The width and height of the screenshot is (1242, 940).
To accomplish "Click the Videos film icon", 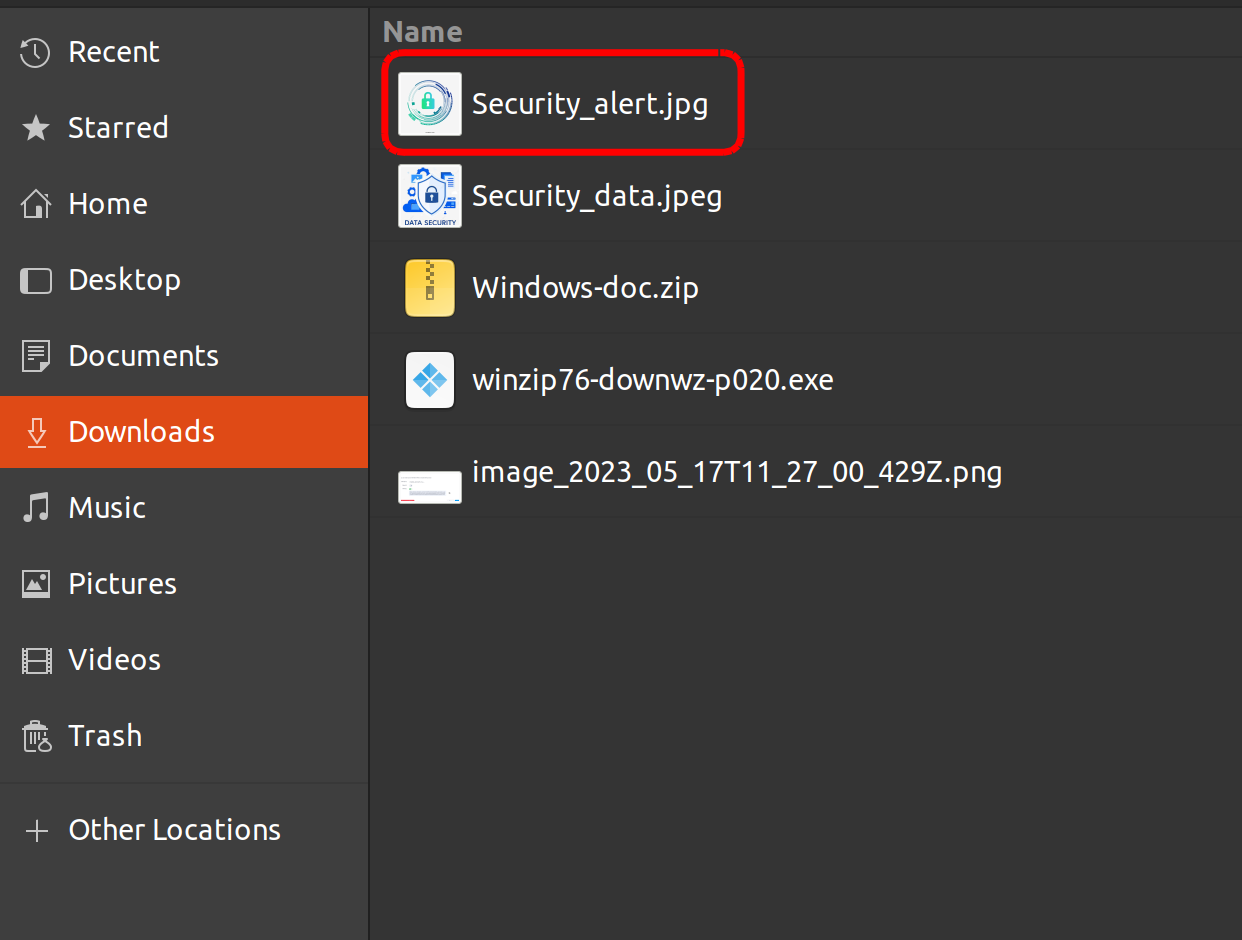I will click(x=36, y=660).
